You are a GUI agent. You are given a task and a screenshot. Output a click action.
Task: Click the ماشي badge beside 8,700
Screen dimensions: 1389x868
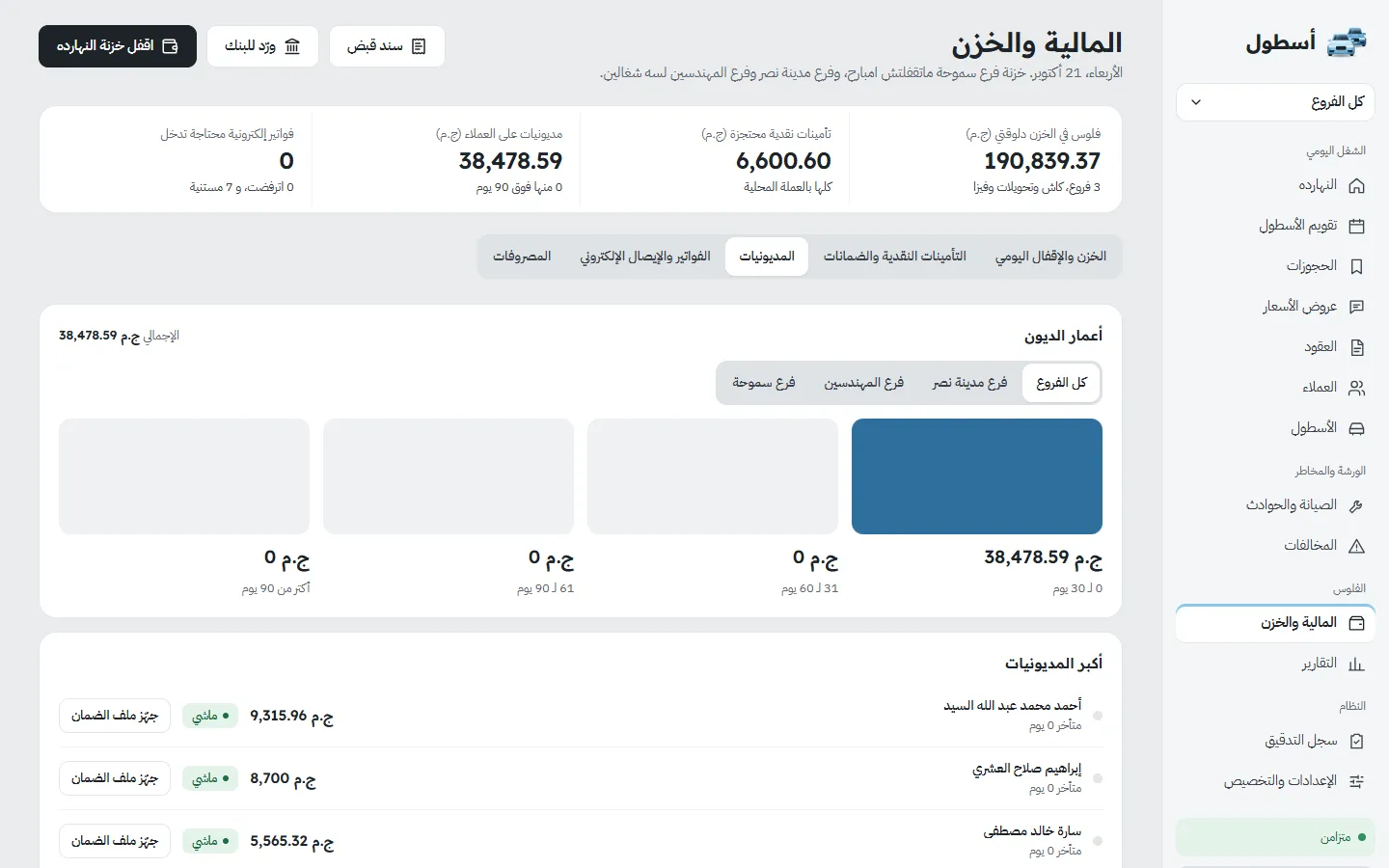(210, 778)
